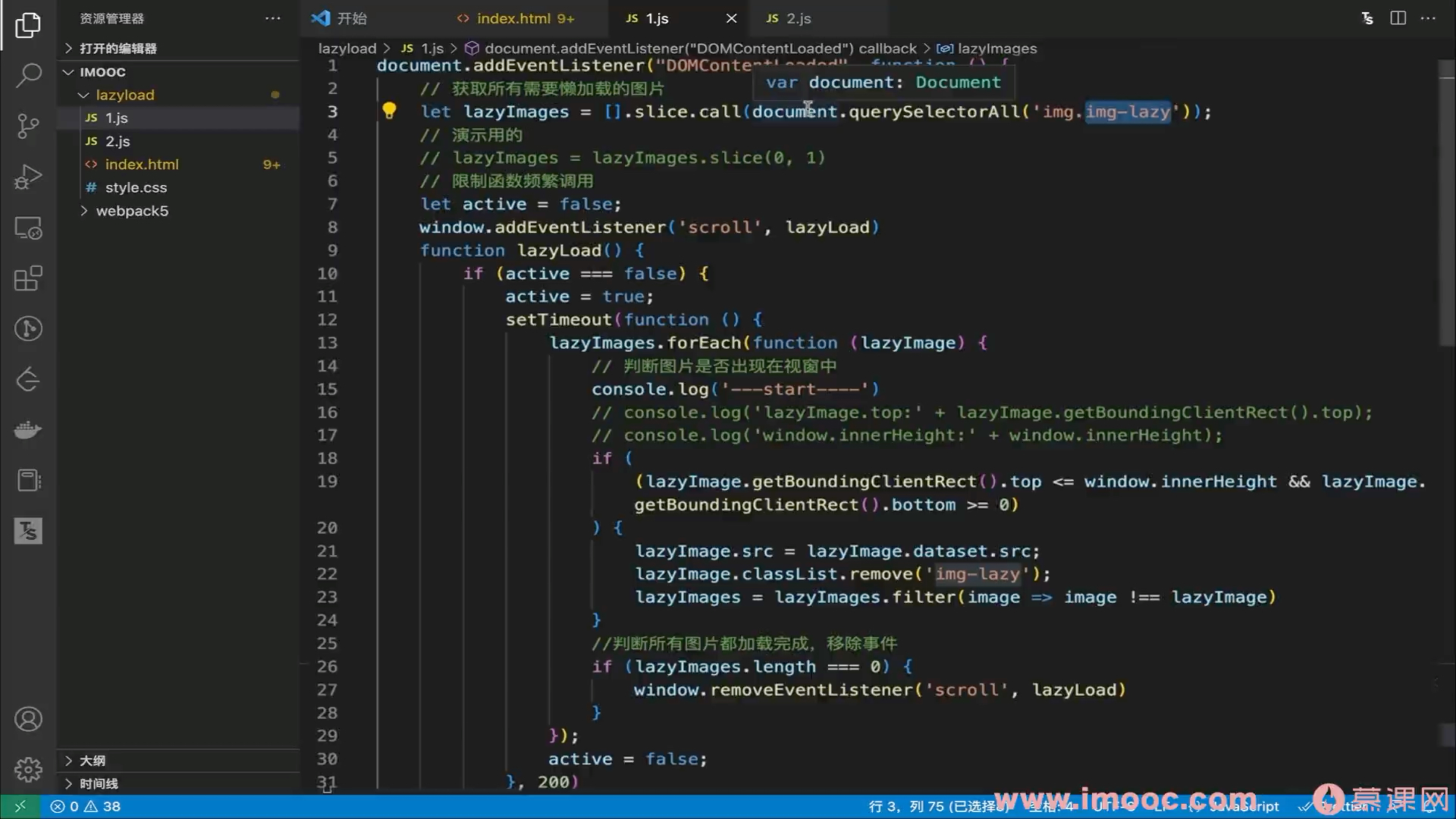Click line number 13 in the gutter
1456x819 pixels.
pos(327,343)
